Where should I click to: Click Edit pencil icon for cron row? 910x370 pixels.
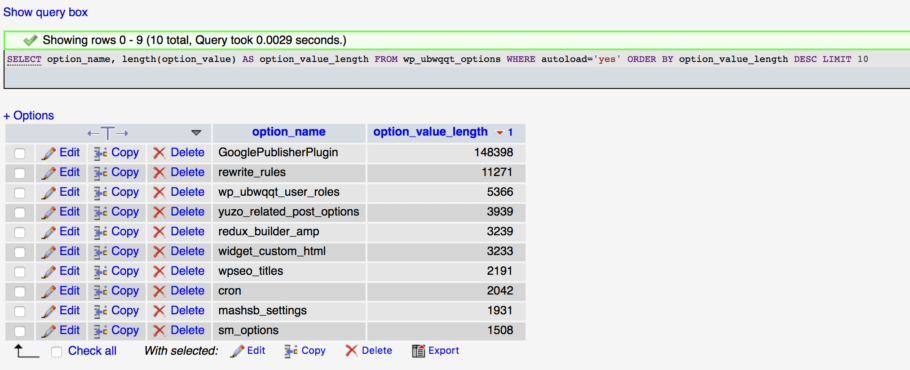click(x=50, y=291)
